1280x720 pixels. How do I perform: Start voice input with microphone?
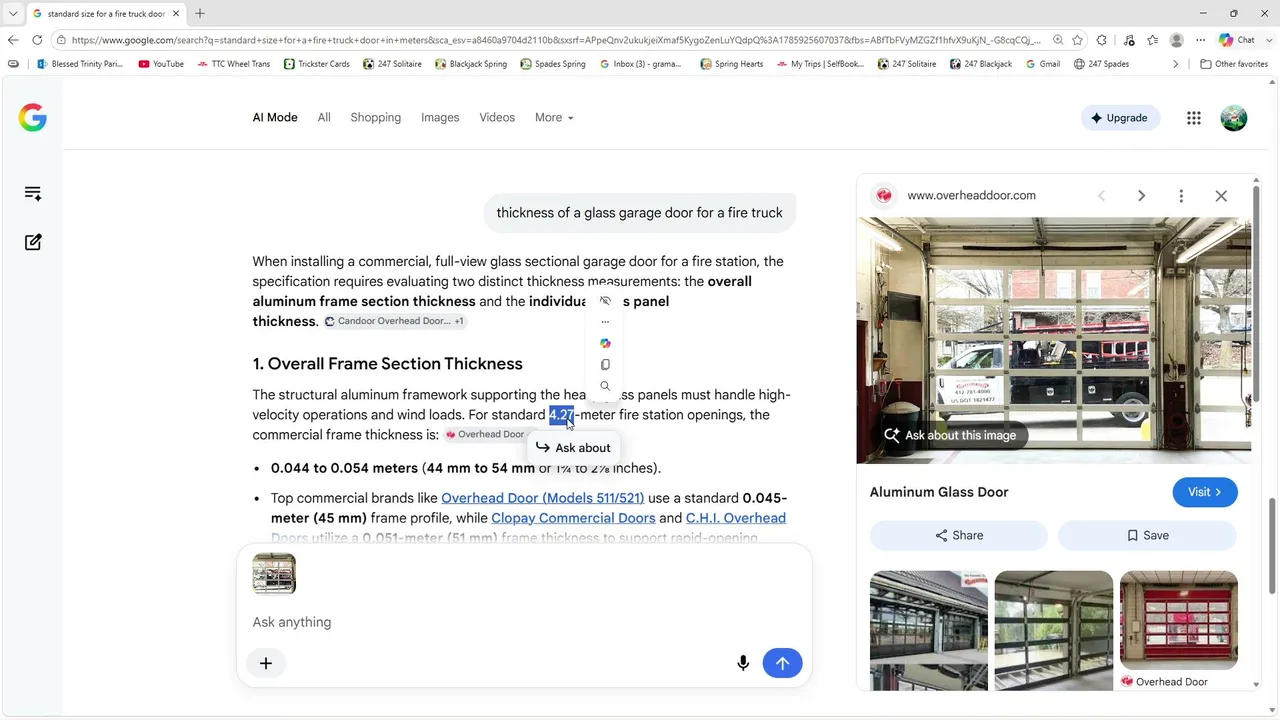tap(743, 663)
